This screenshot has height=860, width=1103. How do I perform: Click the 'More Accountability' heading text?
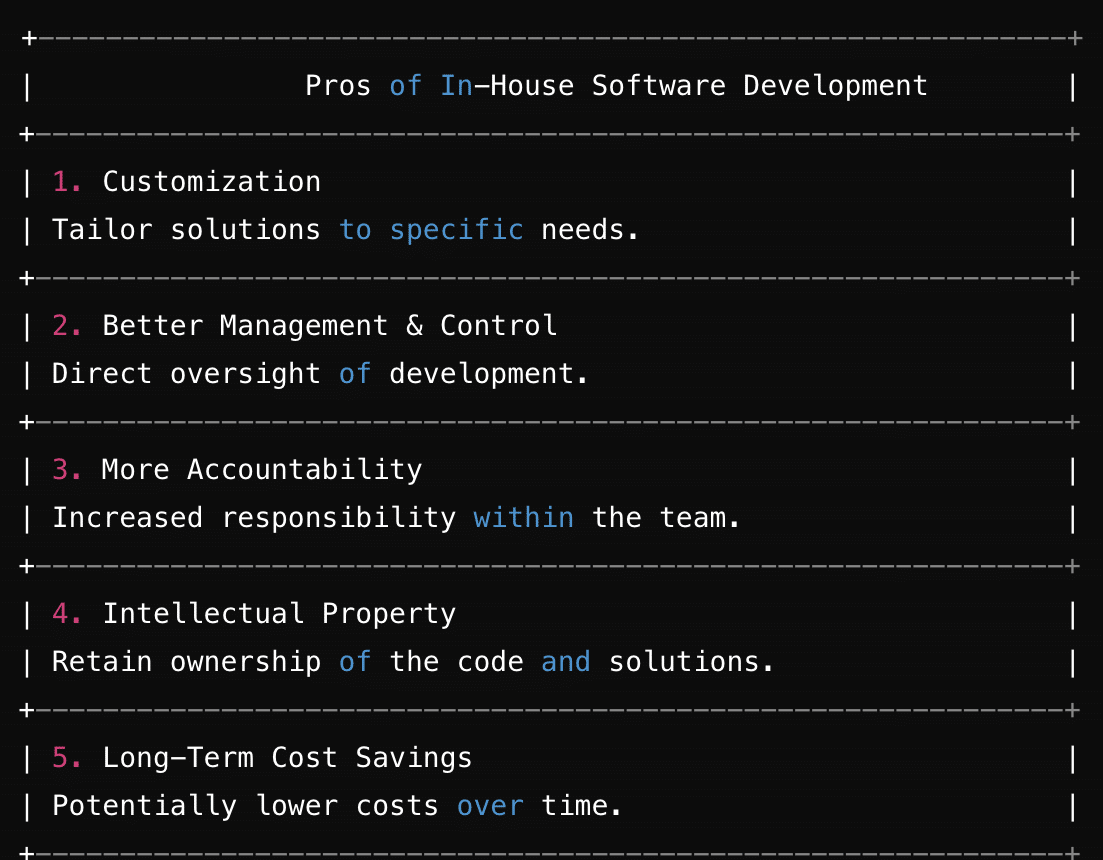(x=261, y=469)
